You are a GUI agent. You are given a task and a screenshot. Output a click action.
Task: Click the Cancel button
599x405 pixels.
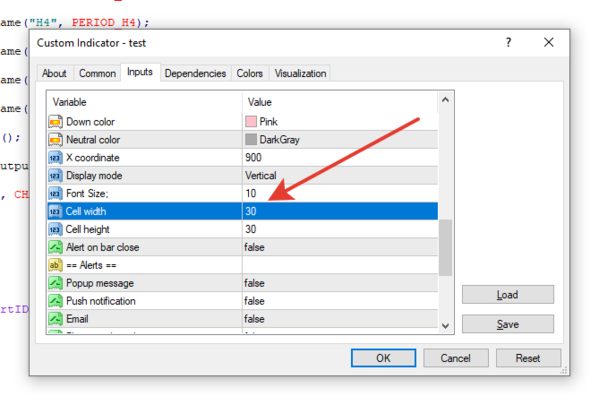(x=455, y=358)
